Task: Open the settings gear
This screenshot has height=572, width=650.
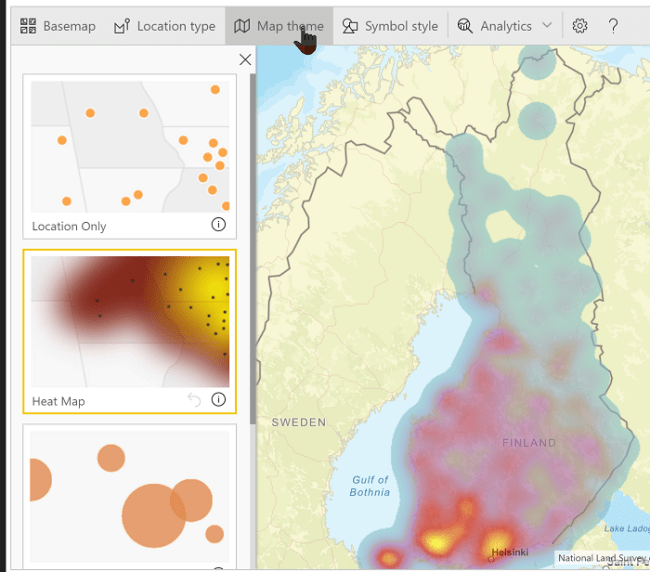Action: (x=580, y=26)
